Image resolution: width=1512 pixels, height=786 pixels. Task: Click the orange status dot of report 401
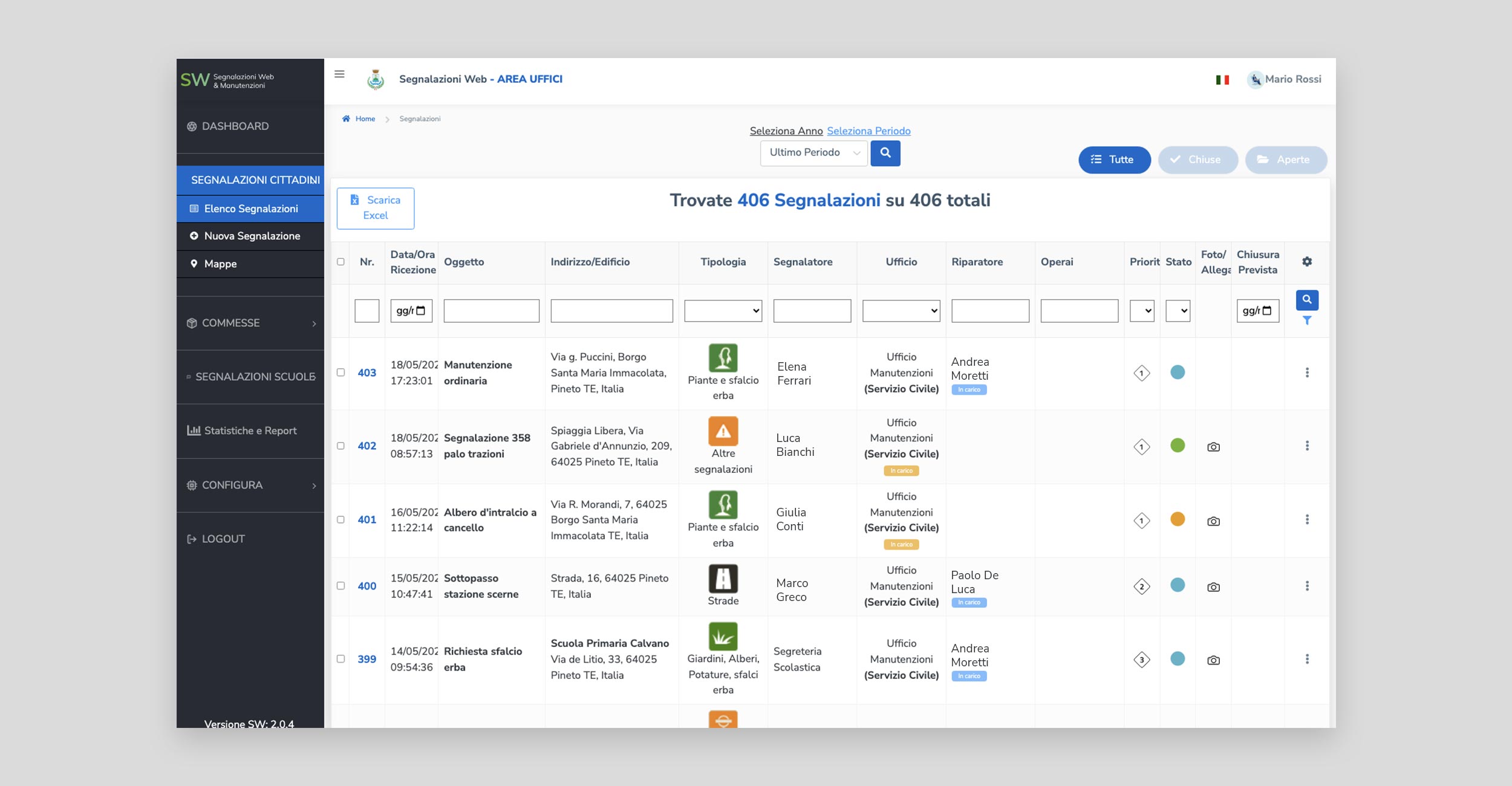point(1177,519)
